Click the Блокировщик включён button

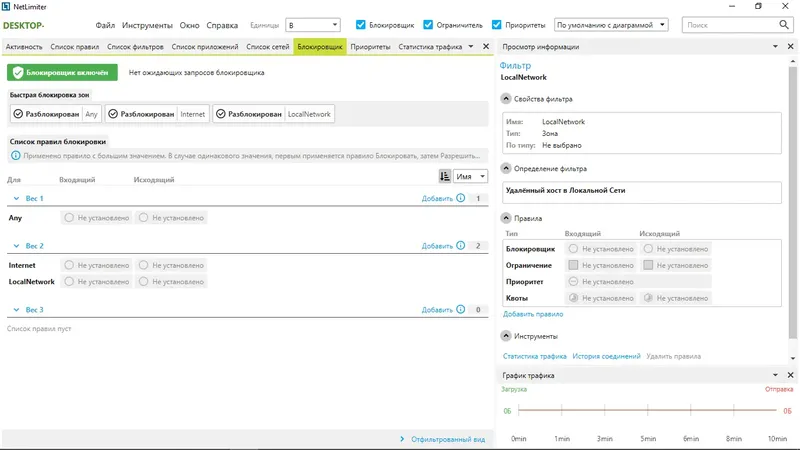62,72
